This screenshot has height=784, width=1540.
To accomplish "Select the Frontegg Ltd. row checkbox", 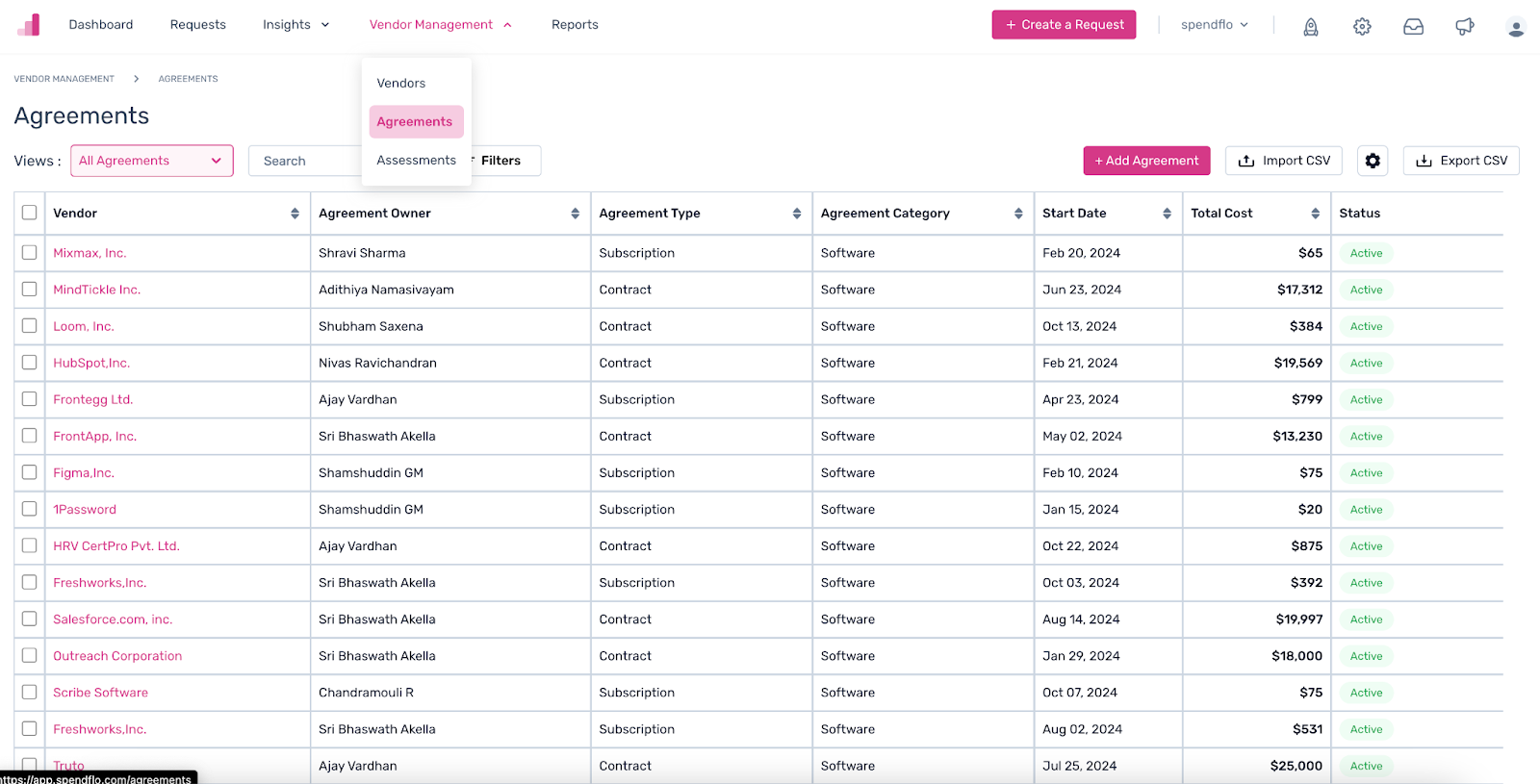I will point(30,398).
